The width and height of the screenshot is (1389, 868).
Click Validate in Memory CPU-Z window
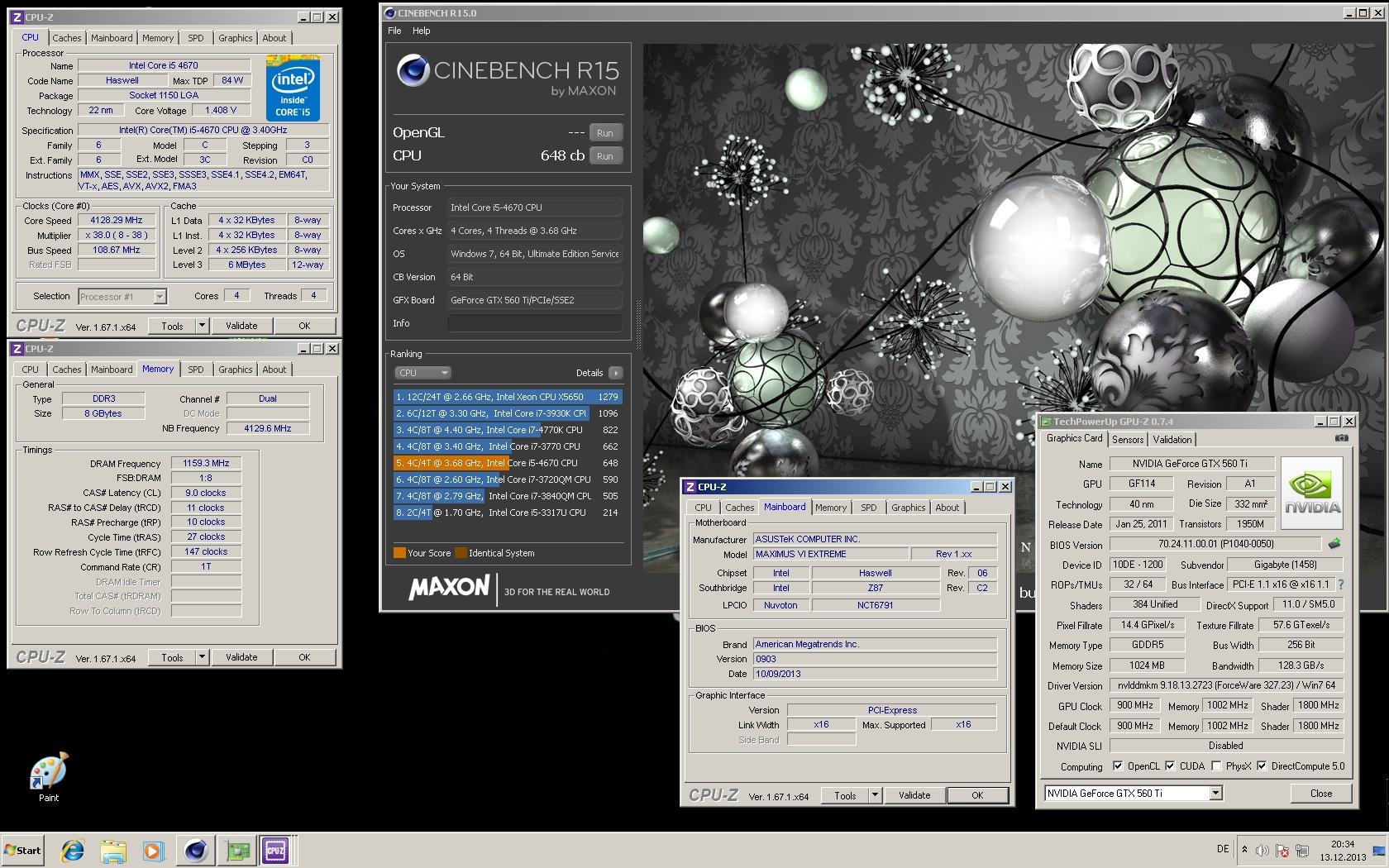pyautogui.click(x=241, y=657)
